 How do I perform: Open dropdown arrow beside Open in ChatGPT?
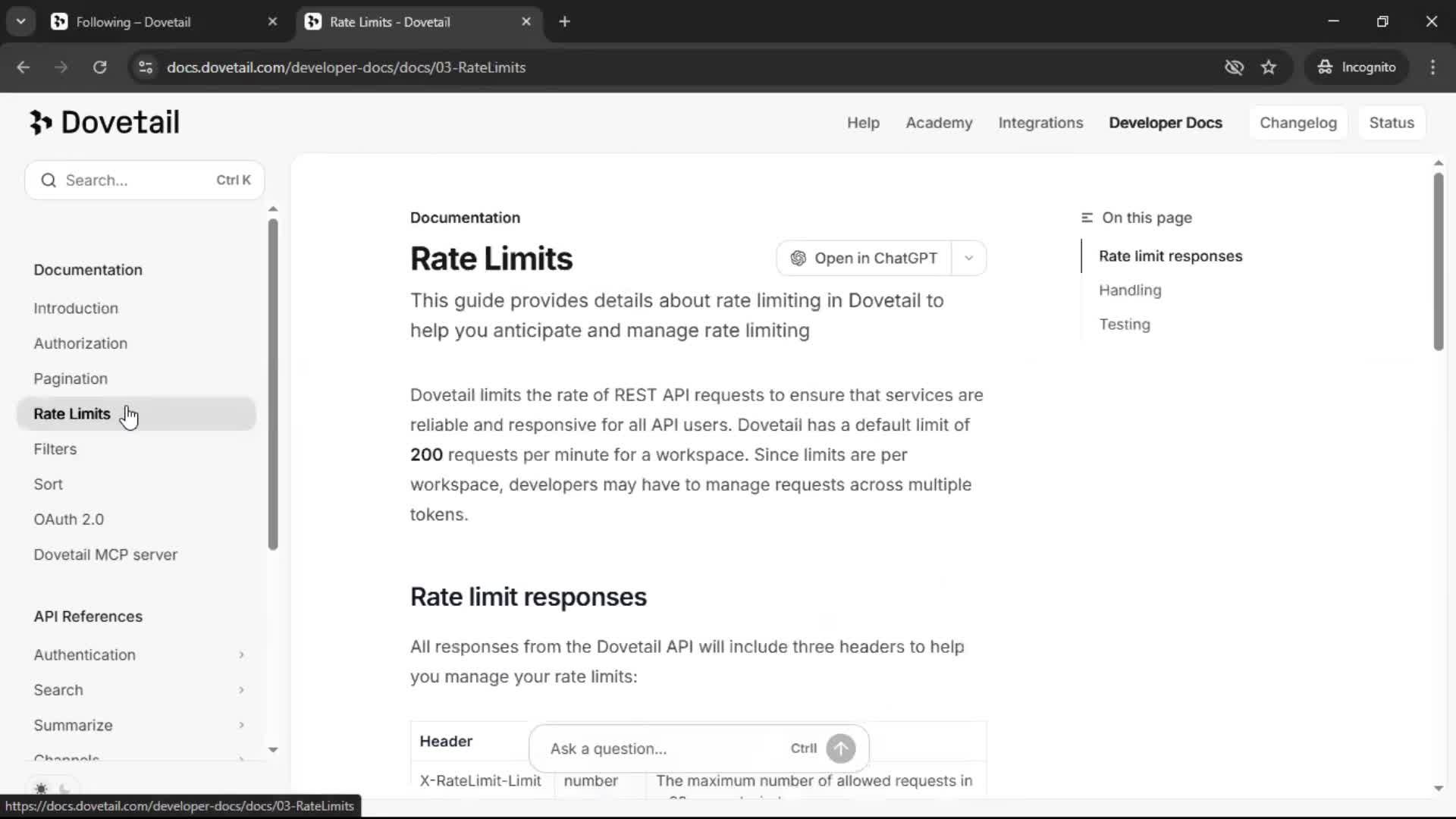[x=968, y=259]
